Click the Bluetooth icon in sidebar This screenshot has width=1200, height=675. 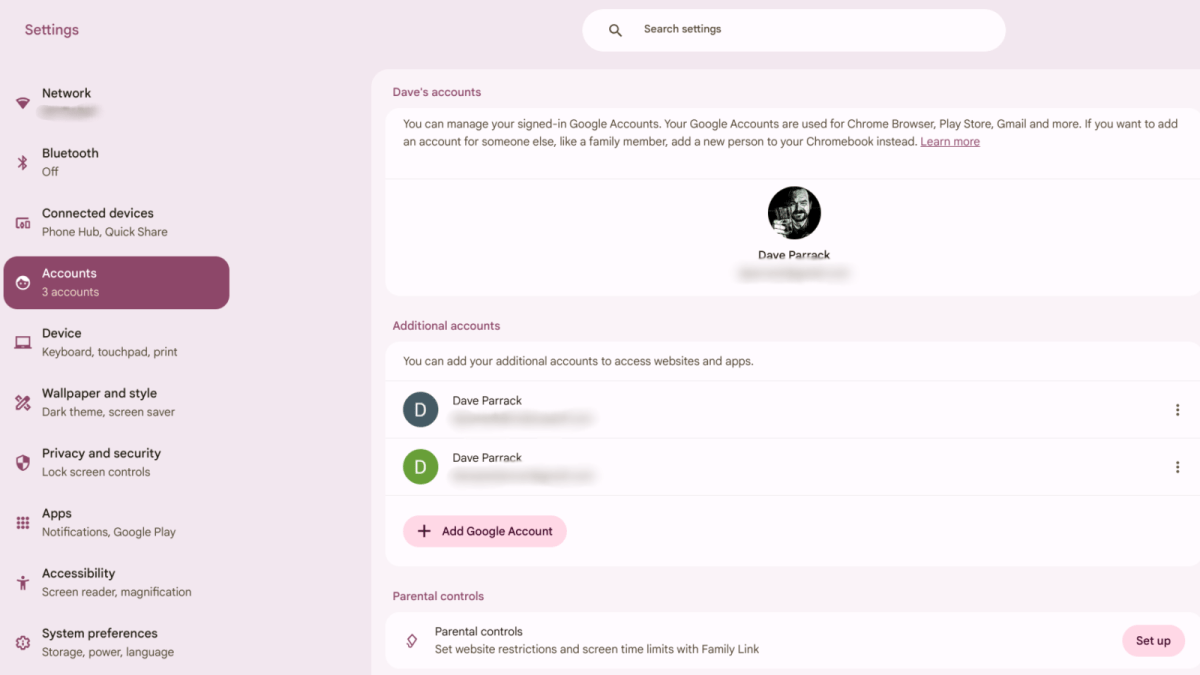click(x=23, y=163)
